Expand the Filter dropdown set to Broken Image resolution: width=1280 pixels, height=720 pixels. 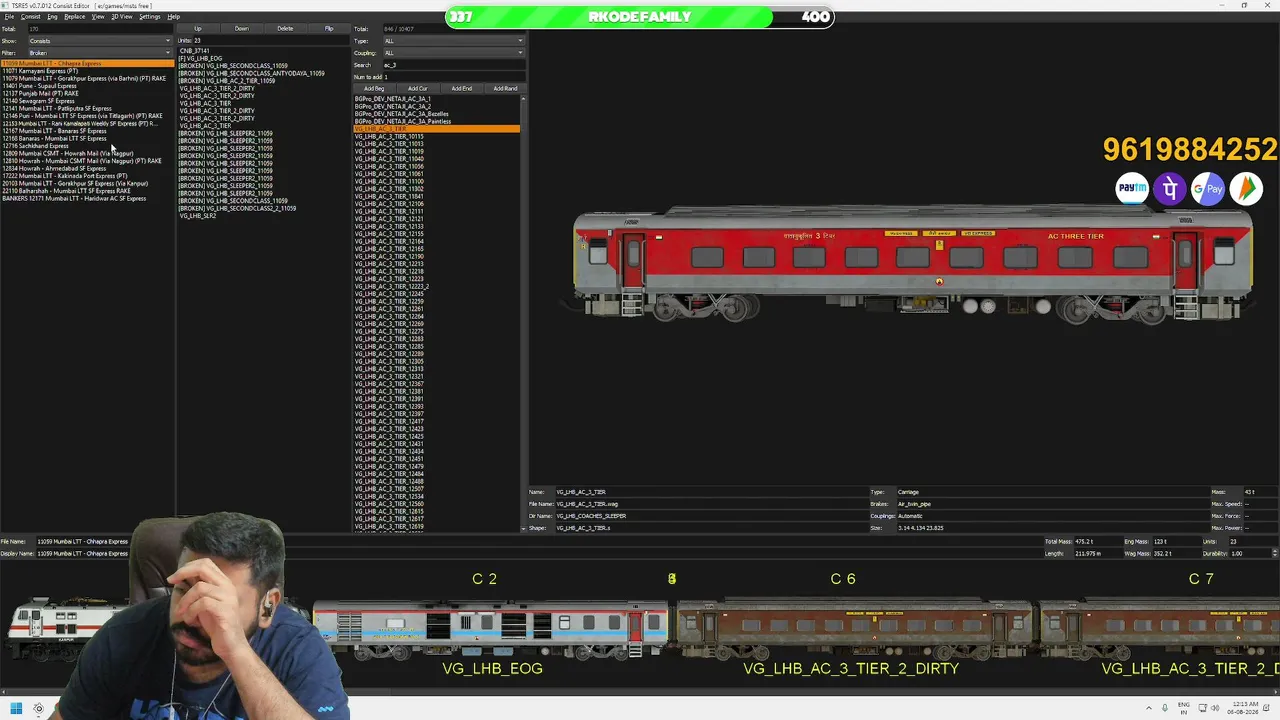(99, 53)
